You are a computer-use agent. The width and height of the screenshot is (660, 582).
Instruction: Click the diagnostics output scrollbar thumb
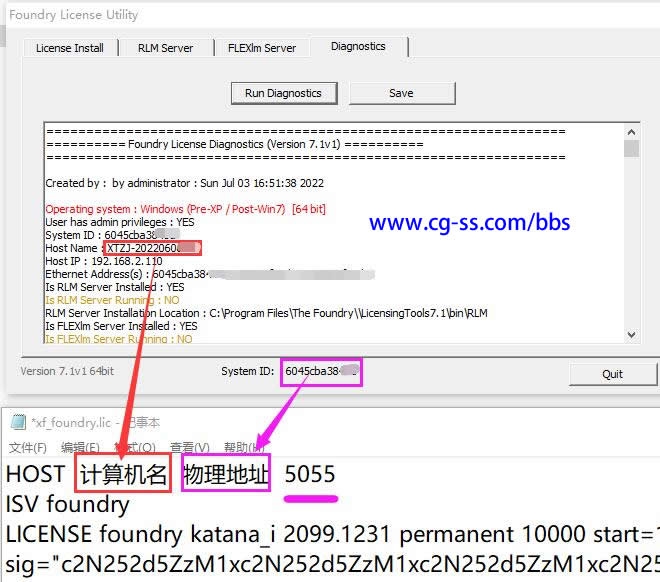coord(631,149)
